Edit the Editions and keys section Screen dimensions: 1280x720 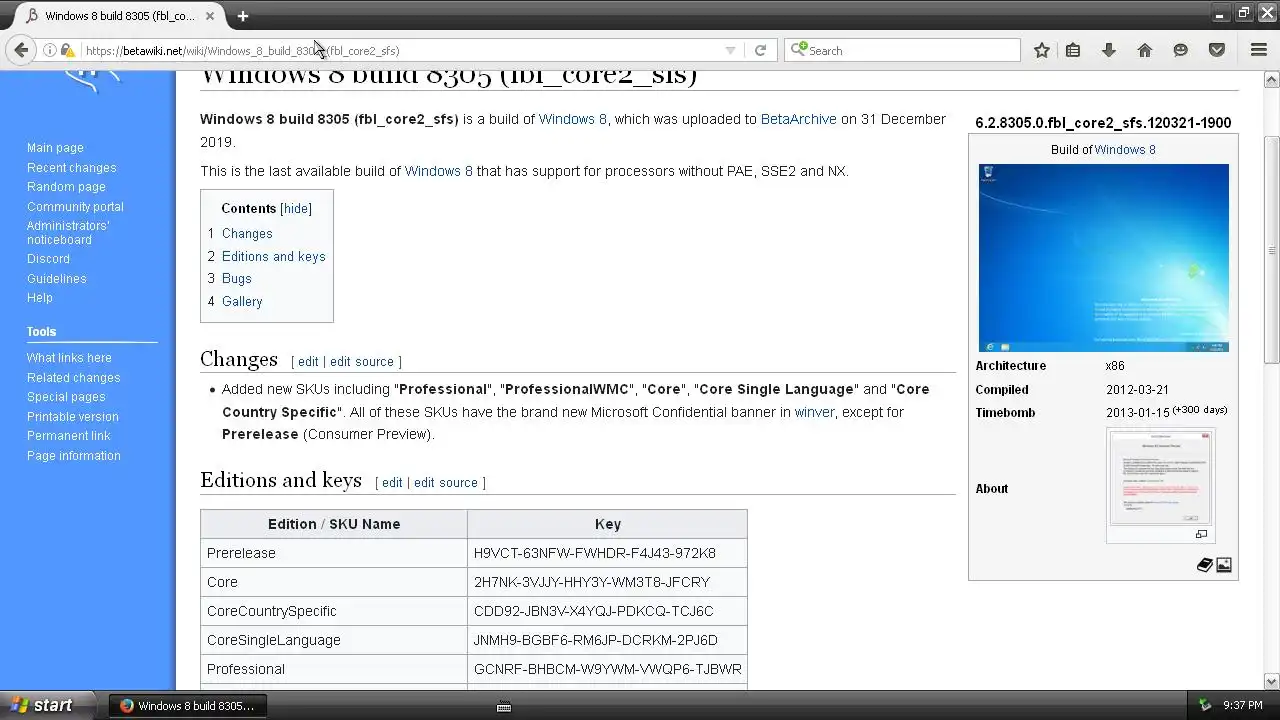(x=392, y=483)
